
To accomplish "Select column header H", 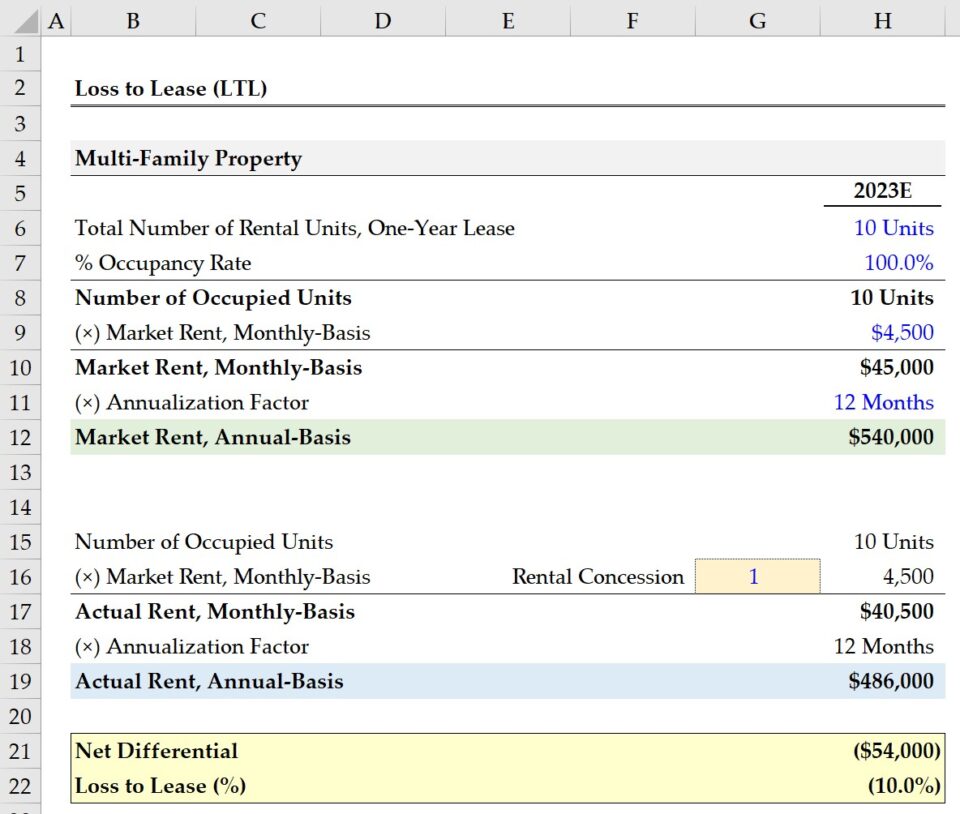I will pyautogui.click(x=882, y=19).
